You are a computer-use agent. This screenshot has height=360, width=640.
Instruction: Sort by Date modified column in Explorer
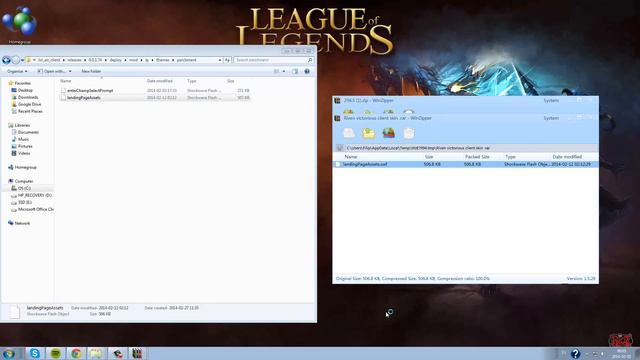pyautogui.click(x=160, y=81)
